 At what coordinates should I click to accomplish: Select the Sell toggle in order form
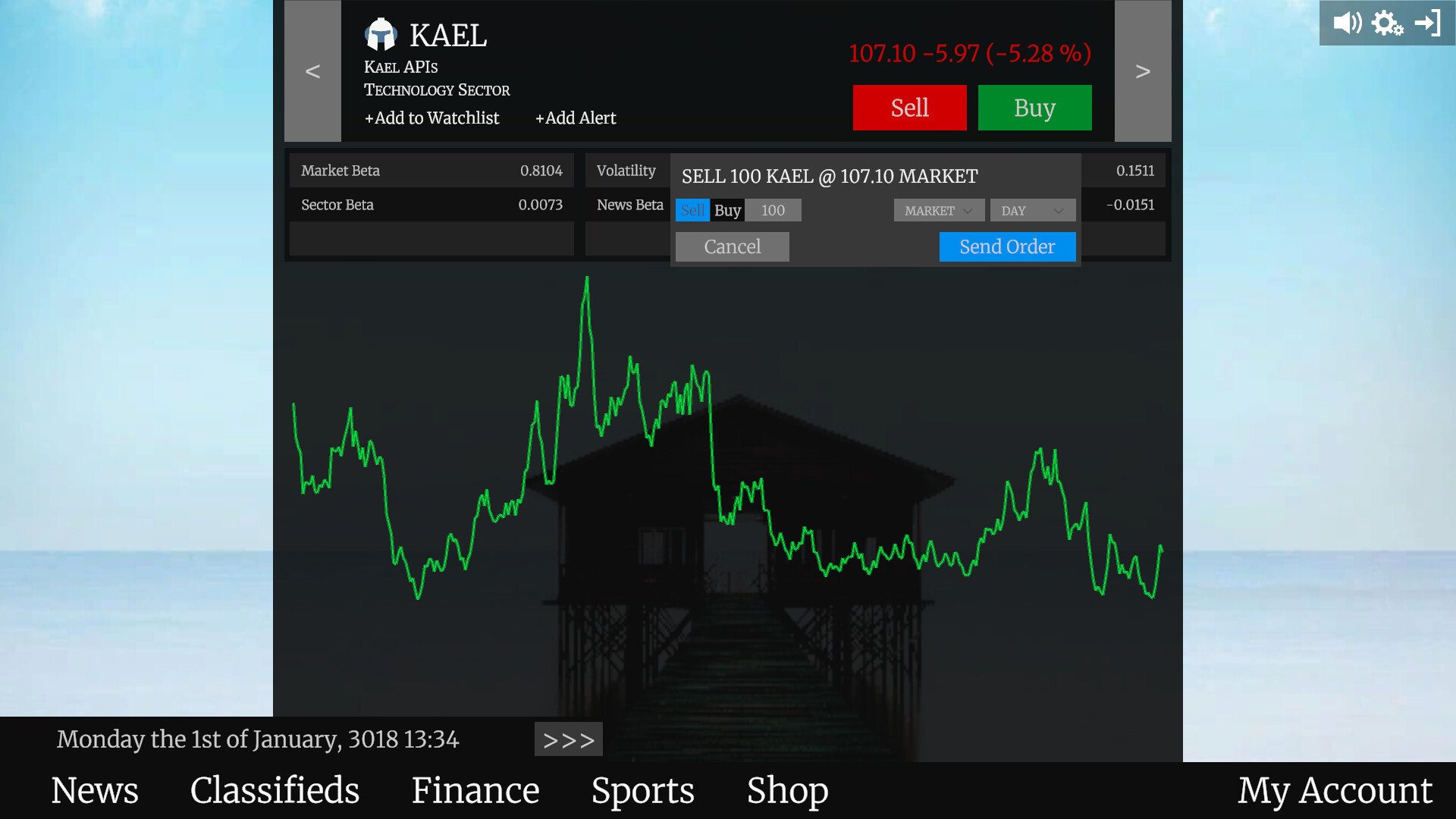[x=692, y=210]
